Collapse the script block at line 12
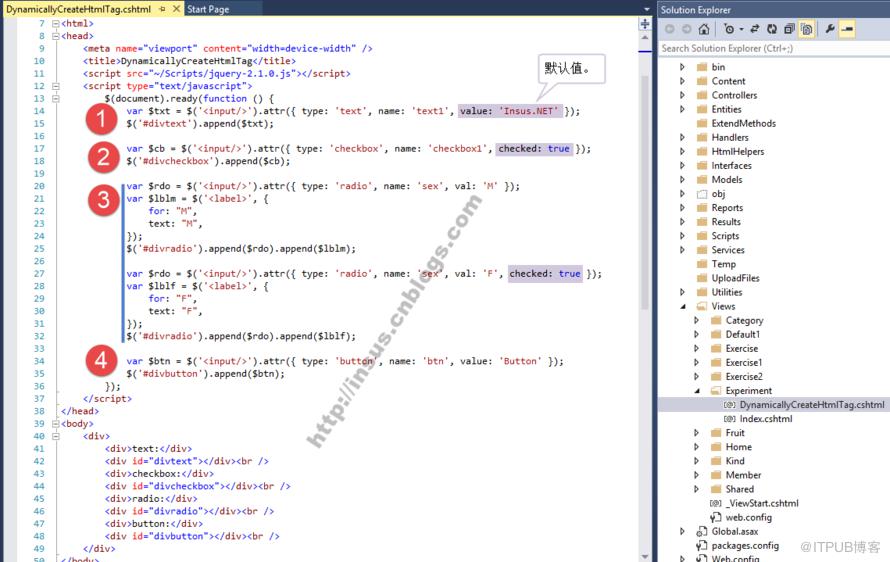This screenshot has height=562, width=890. 56,86
